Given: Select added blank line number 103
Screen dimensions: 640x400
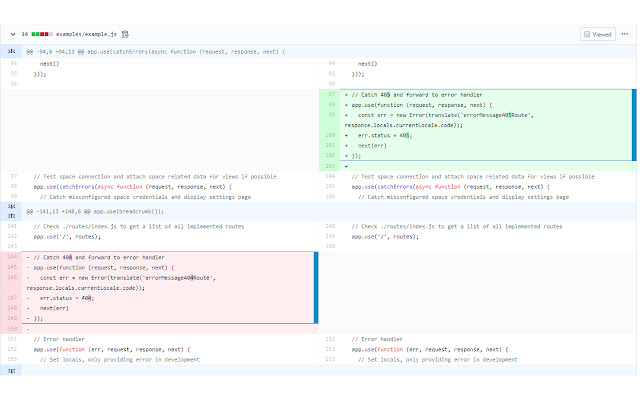Looking at the screenshot, I should click(x=329, y=166).
